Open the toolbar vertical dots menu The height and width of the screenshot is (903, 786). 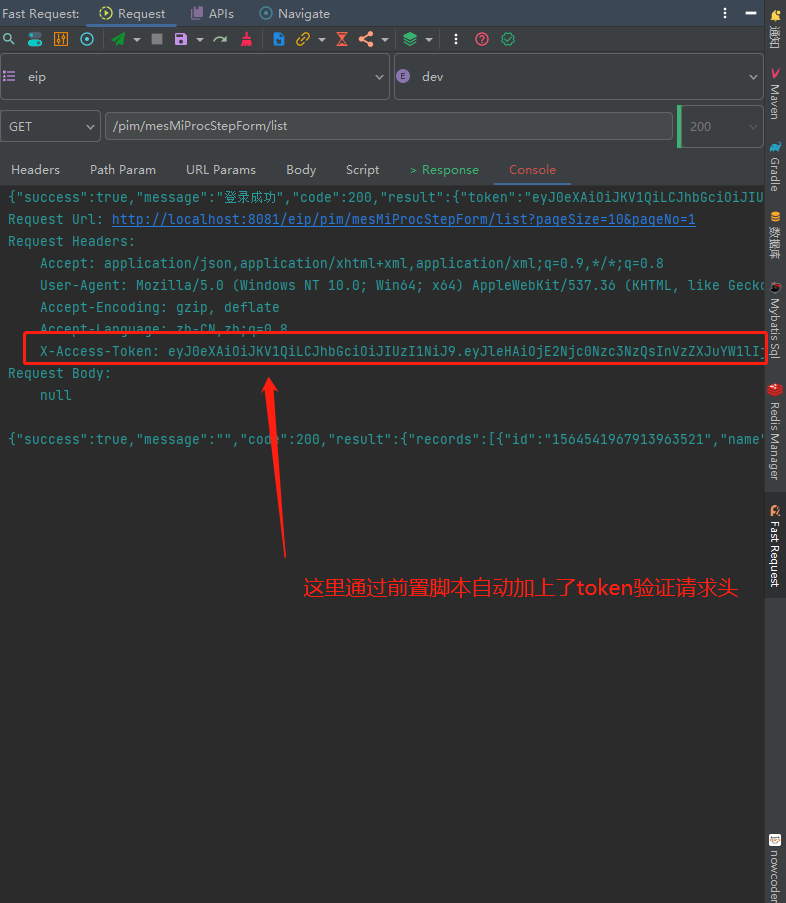pyautogui.click(x=456, y=39)
